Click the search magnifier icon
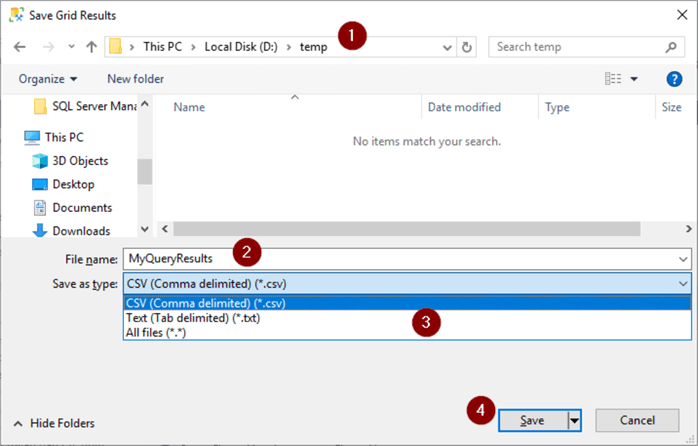 point(671,47)
